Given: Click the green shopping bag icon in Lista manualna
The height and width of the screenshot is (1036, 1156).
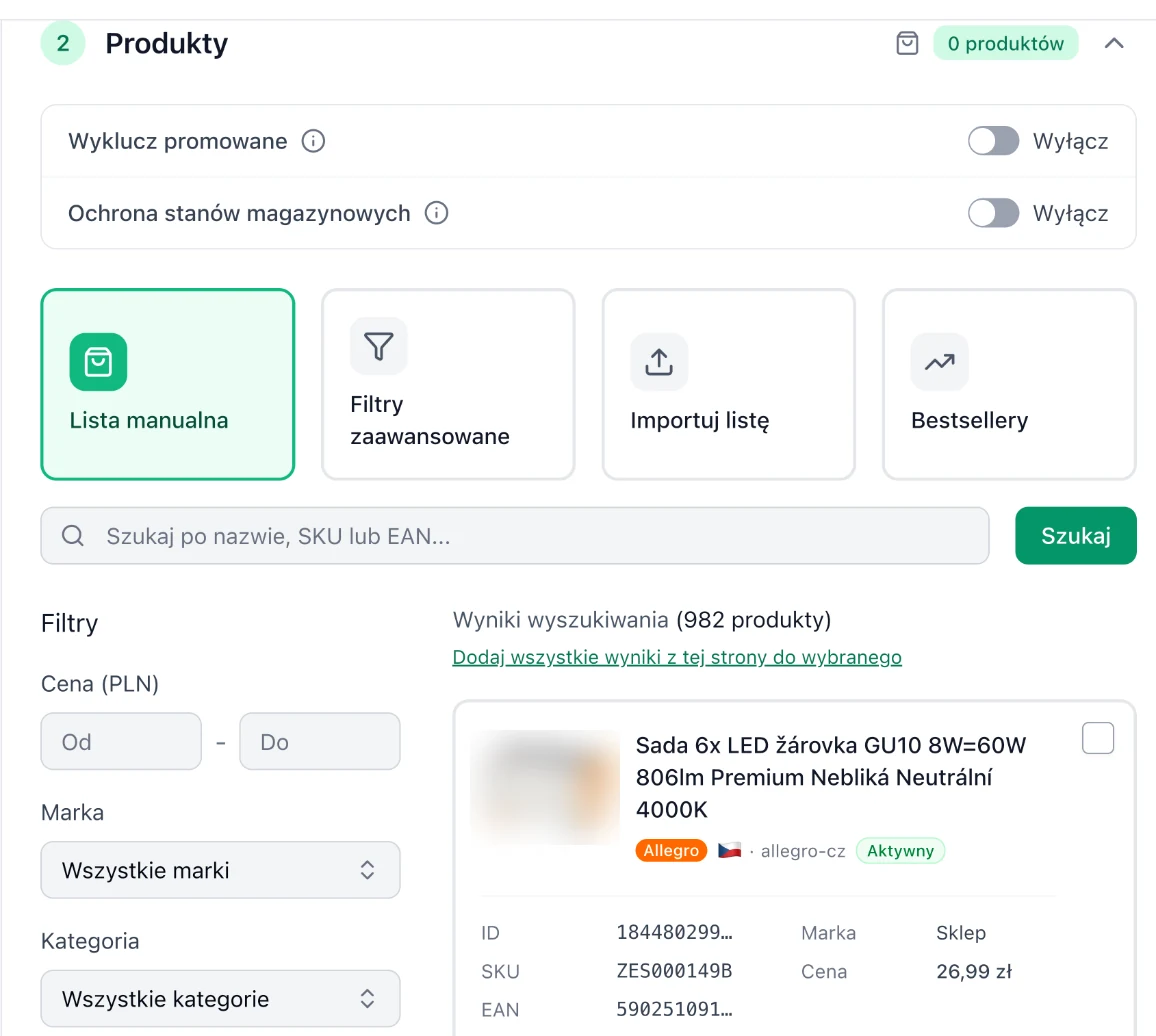Looking at the screenshot, I should (98, 361).
